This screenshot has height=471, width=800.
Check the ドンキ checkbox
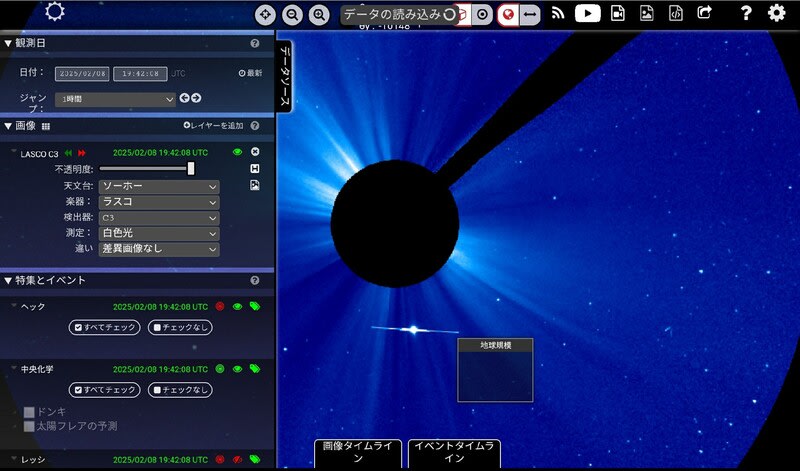tap(29, 412)
